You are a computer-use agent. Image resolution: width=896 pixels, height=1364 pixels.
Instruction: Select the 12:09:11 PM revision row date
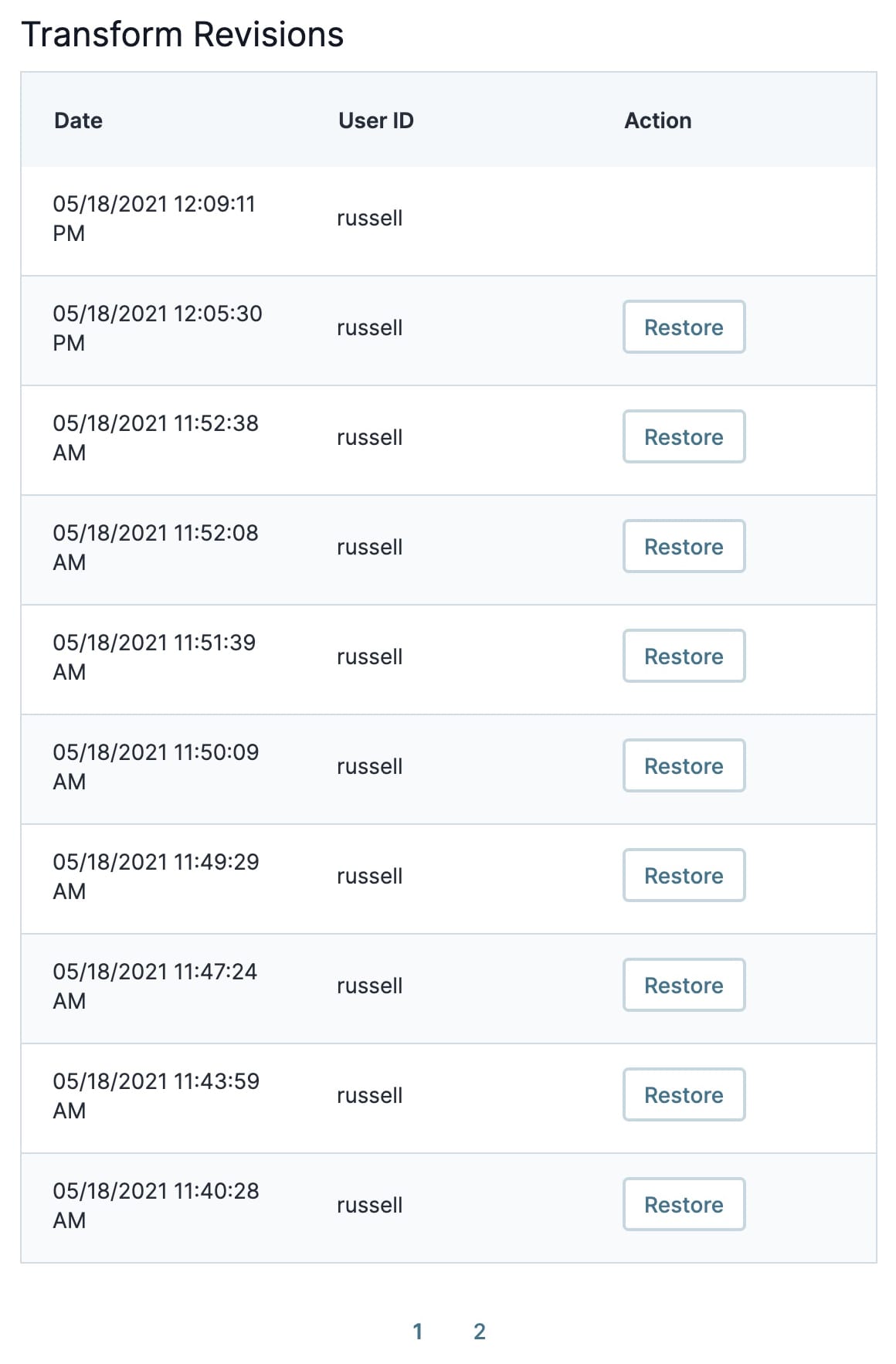(154, 219)
